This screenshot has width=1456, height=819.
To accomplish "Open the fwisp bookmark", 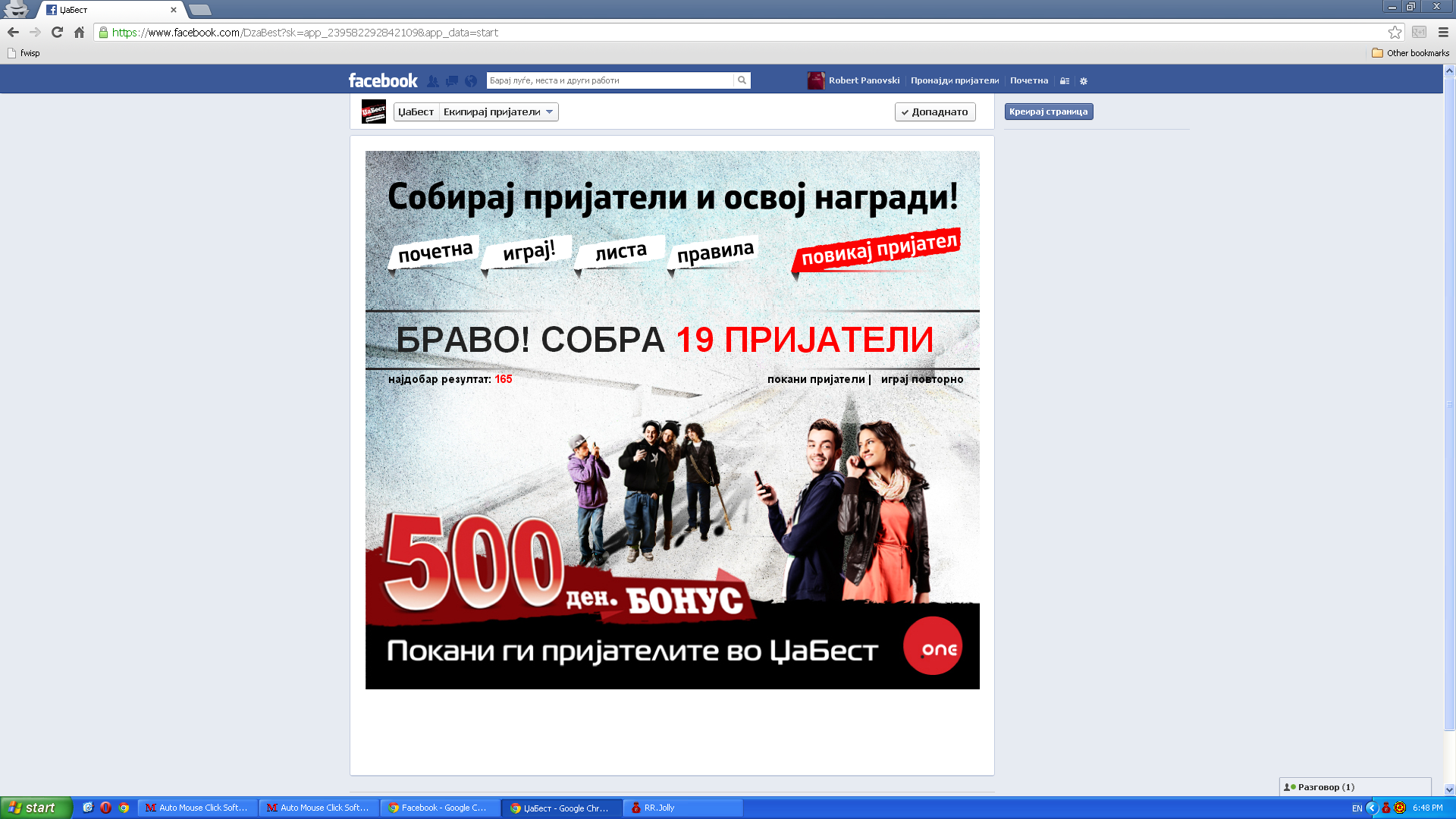I will pos(24,53).
